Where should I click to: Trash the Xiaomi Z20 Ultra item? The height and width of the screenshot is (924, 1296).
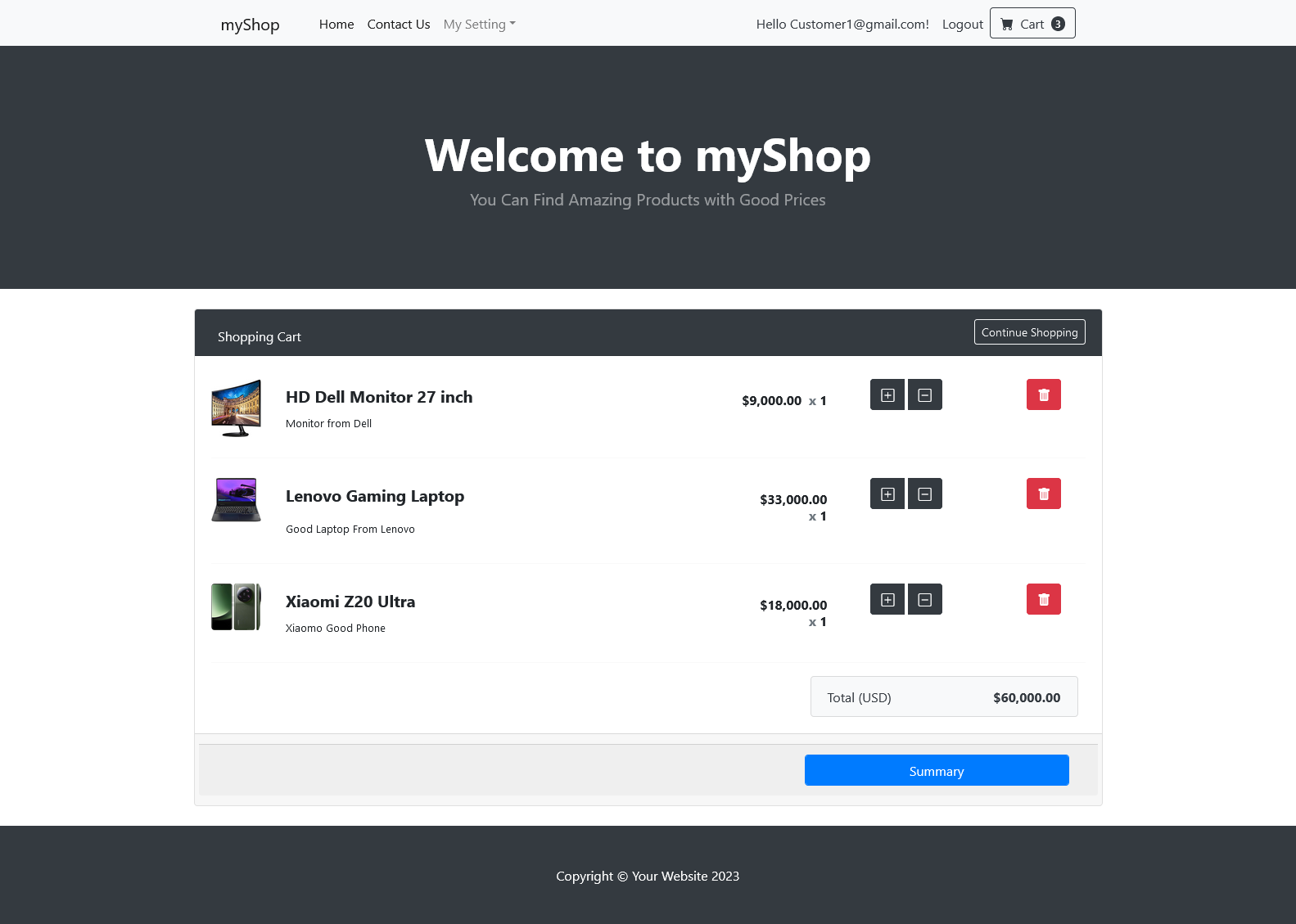pos(1043,600)
